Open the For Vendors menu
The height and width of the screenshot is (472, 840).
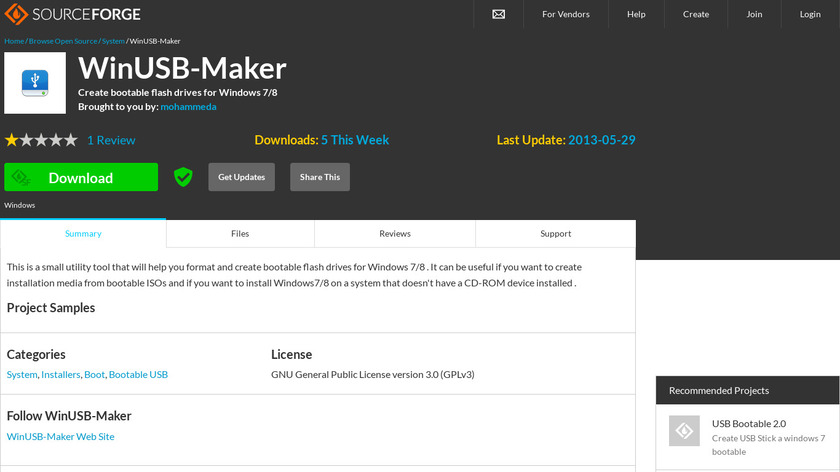pyautogui.click(x=566, y=14)
